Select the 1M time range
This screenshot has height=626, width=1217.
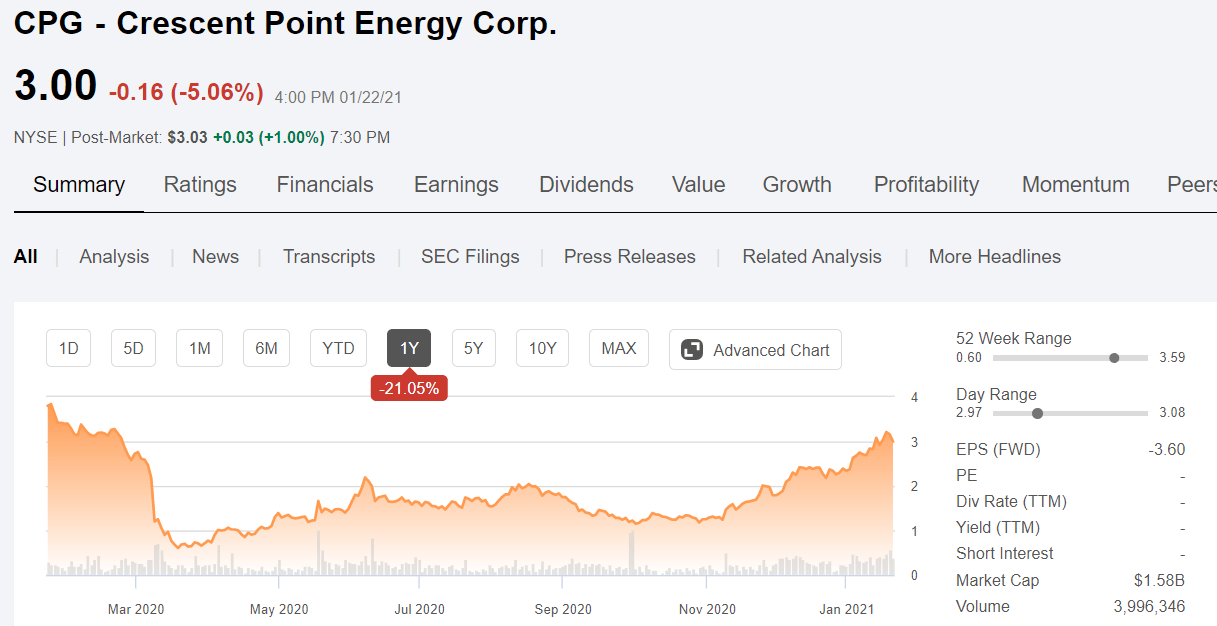198,348
